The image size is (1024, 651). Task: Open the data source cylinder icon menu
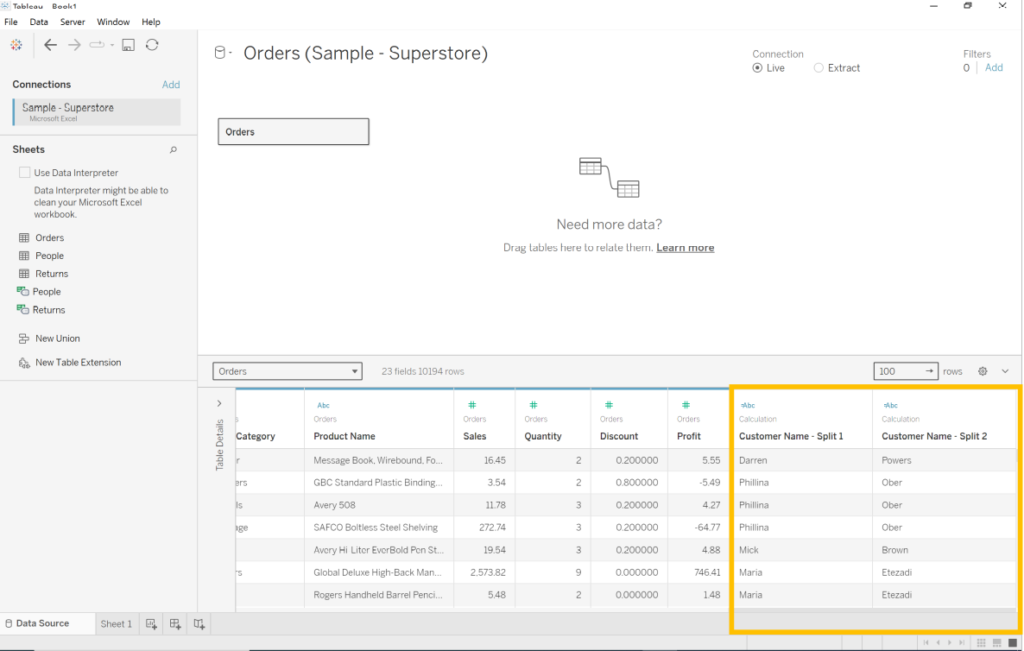click(x=220, y=53)
